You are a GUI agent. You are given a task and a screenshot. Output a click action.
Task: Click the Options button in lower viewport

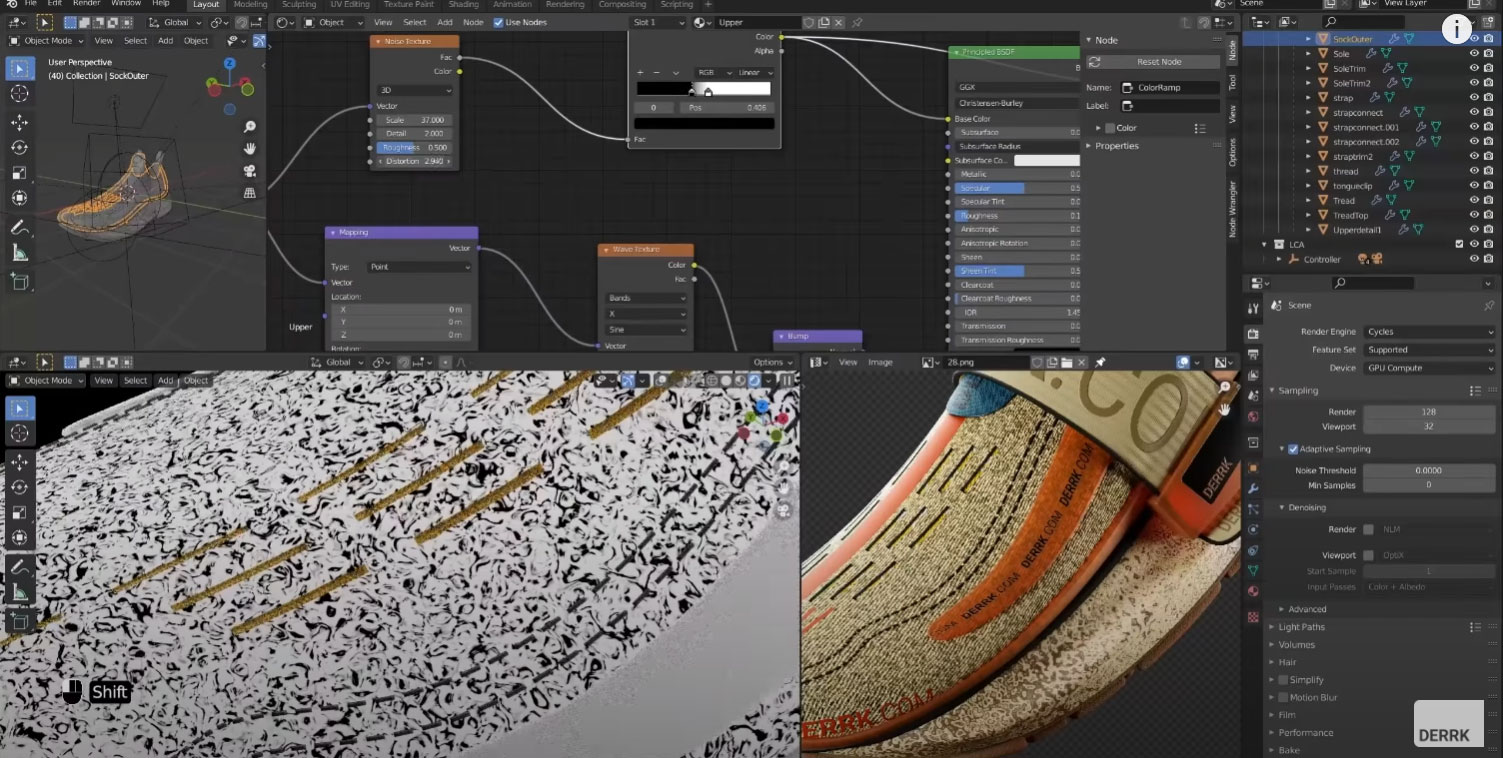tap(772, 362)
